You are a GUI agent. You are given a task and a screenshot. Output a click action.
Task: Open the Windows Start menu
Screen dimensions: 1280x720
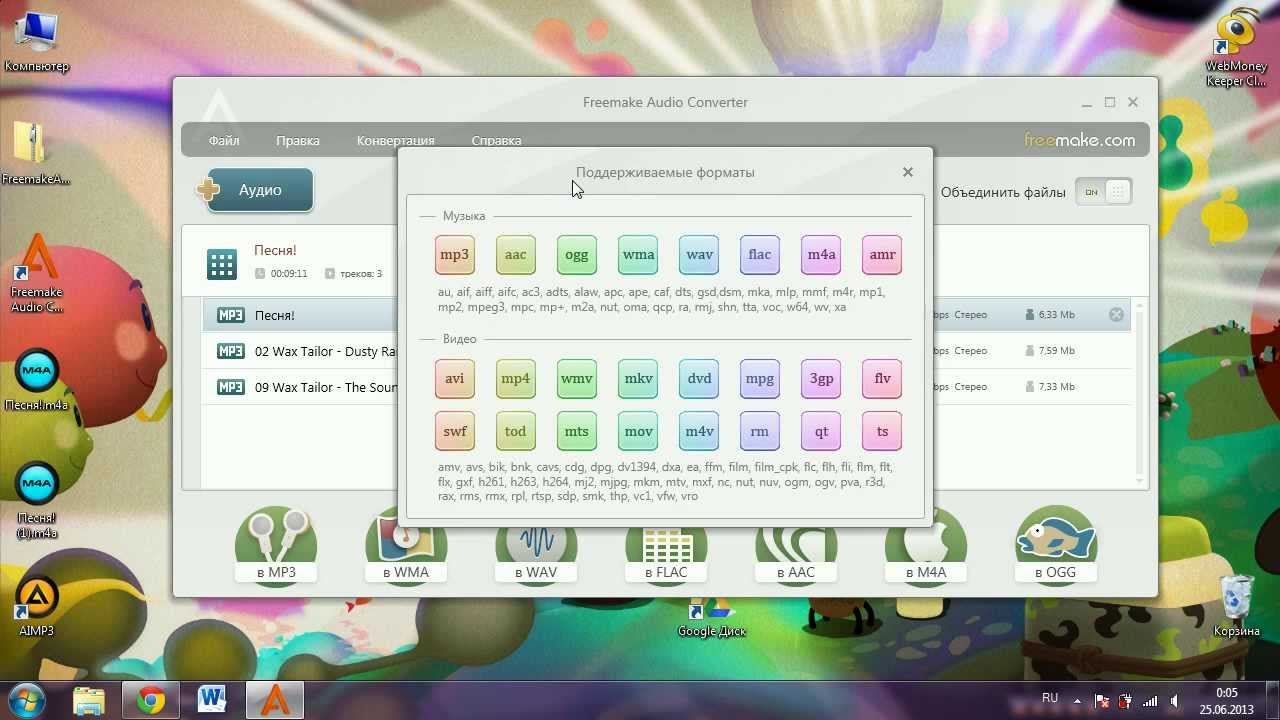pos(28,699)
